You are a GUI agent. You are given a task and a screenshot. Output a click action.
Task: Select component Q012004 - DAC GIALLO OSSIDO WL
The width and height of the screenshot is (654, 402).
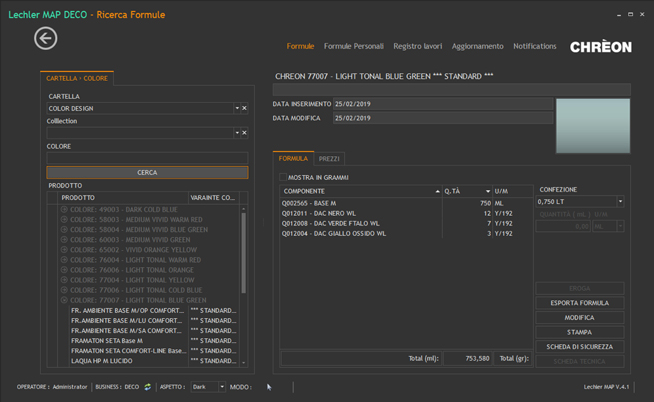(406, 234)
